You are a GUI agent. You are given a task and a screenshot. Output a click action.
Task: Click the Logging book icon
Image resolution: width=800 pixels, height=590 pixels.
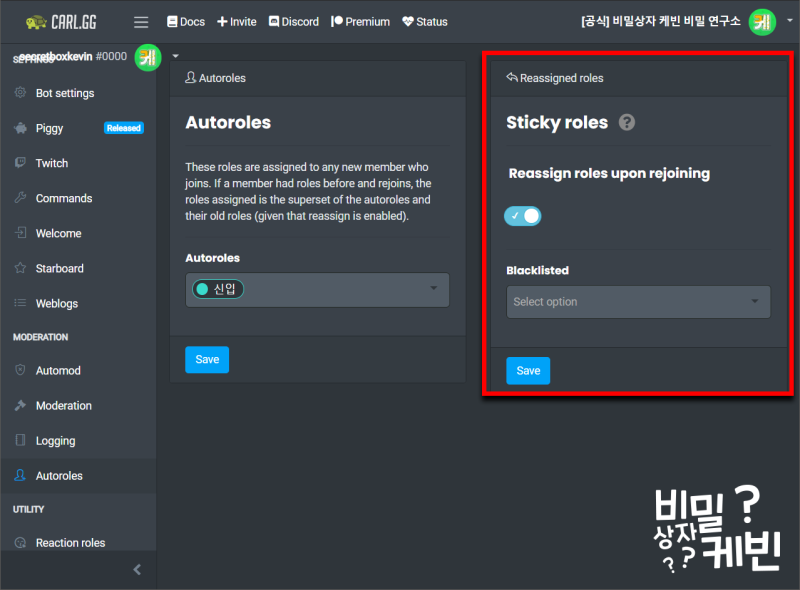click(20, 440)
